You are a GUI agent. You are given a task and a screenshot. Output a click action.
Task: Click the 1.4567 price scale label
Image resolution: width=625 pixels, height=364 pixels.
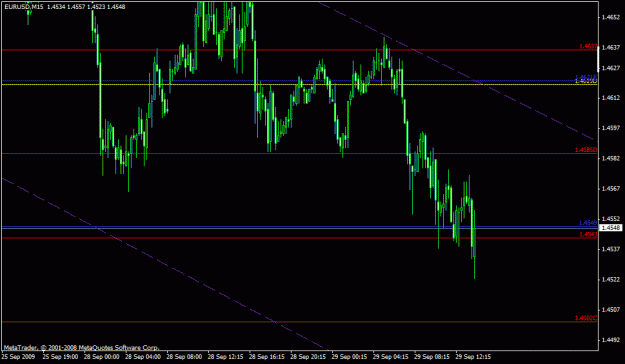pyautogui.click(x=611, y=189)
